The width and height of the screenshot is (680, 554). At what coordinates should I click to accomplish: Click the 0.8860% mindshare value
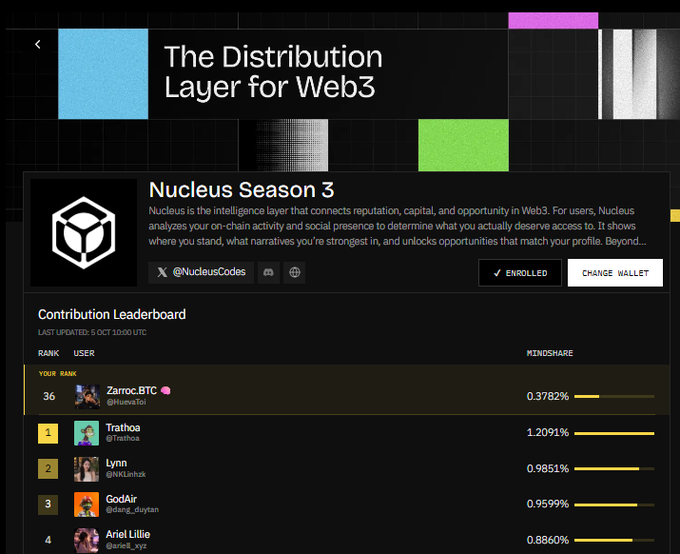click(x=547, y=540)
